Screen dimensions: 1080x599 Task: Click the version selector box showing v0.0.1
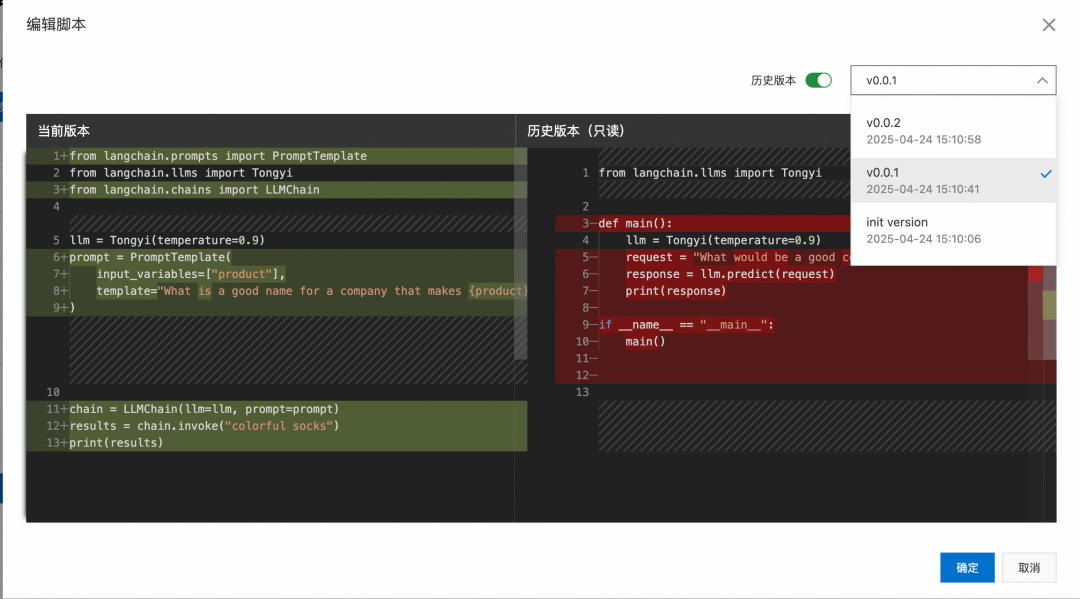pos(940,81)
